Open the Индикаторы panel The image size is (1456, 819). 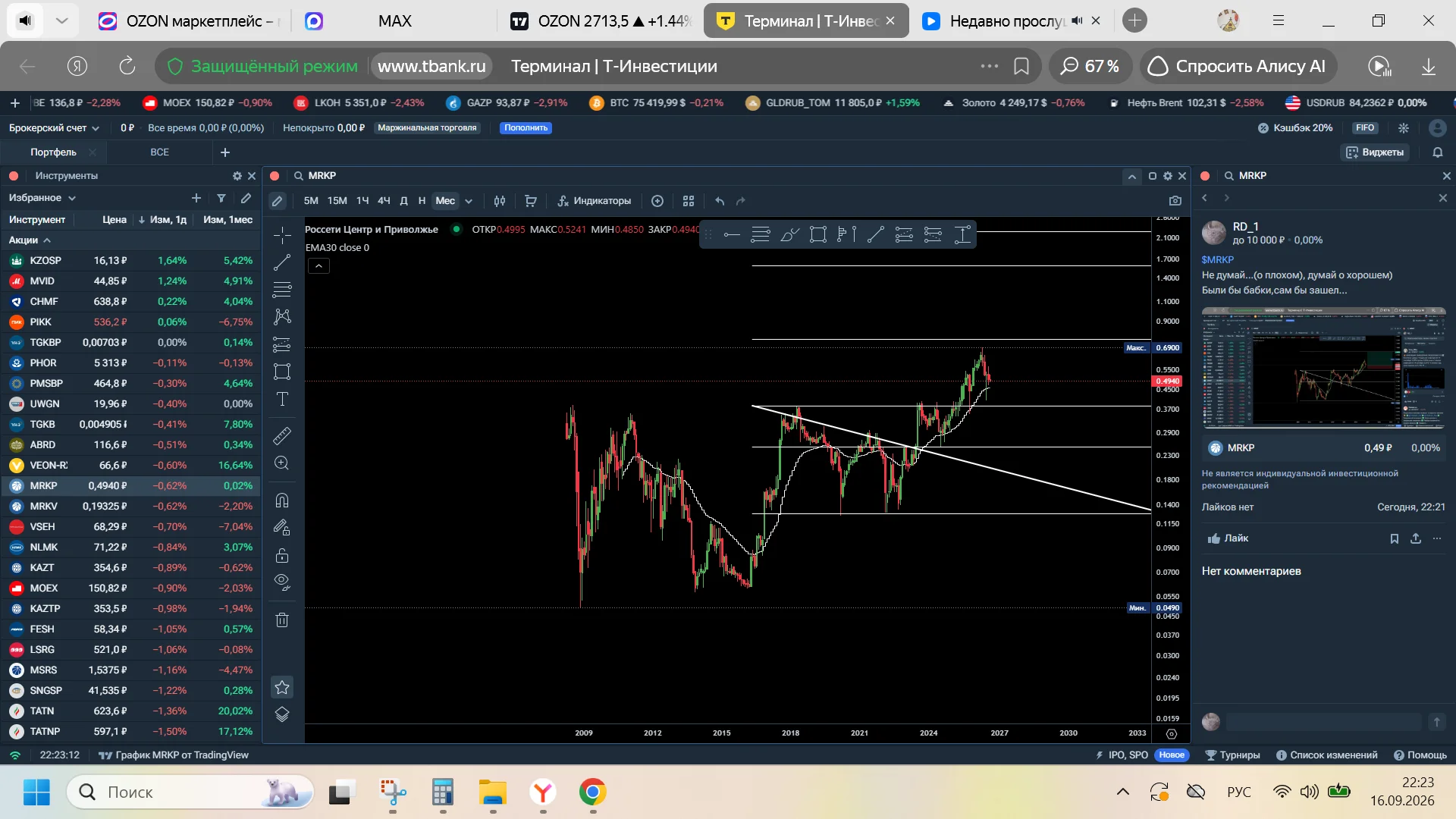click(595, 201)
